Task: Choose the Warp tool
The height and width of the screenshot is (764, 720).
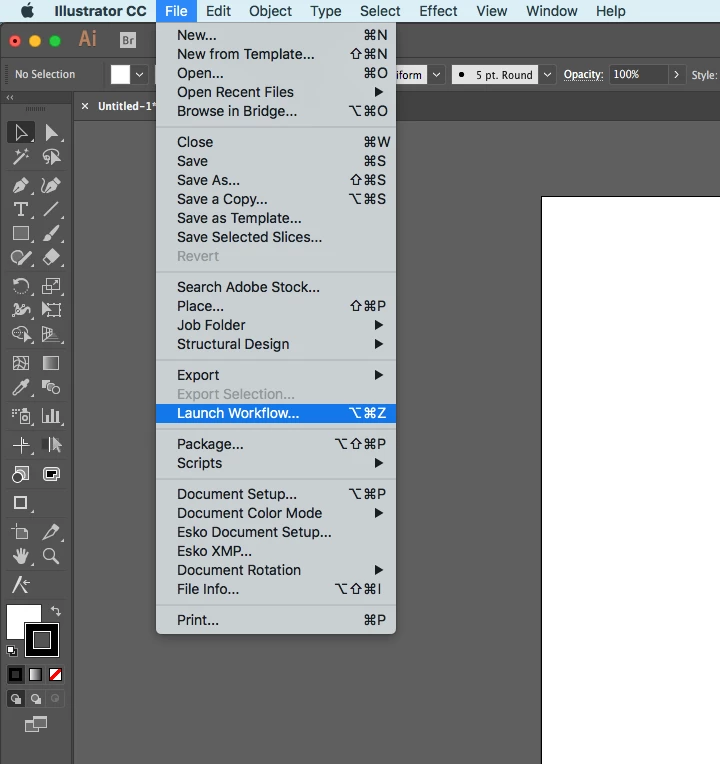Action: pyautogui.click(x=21, y=310)
